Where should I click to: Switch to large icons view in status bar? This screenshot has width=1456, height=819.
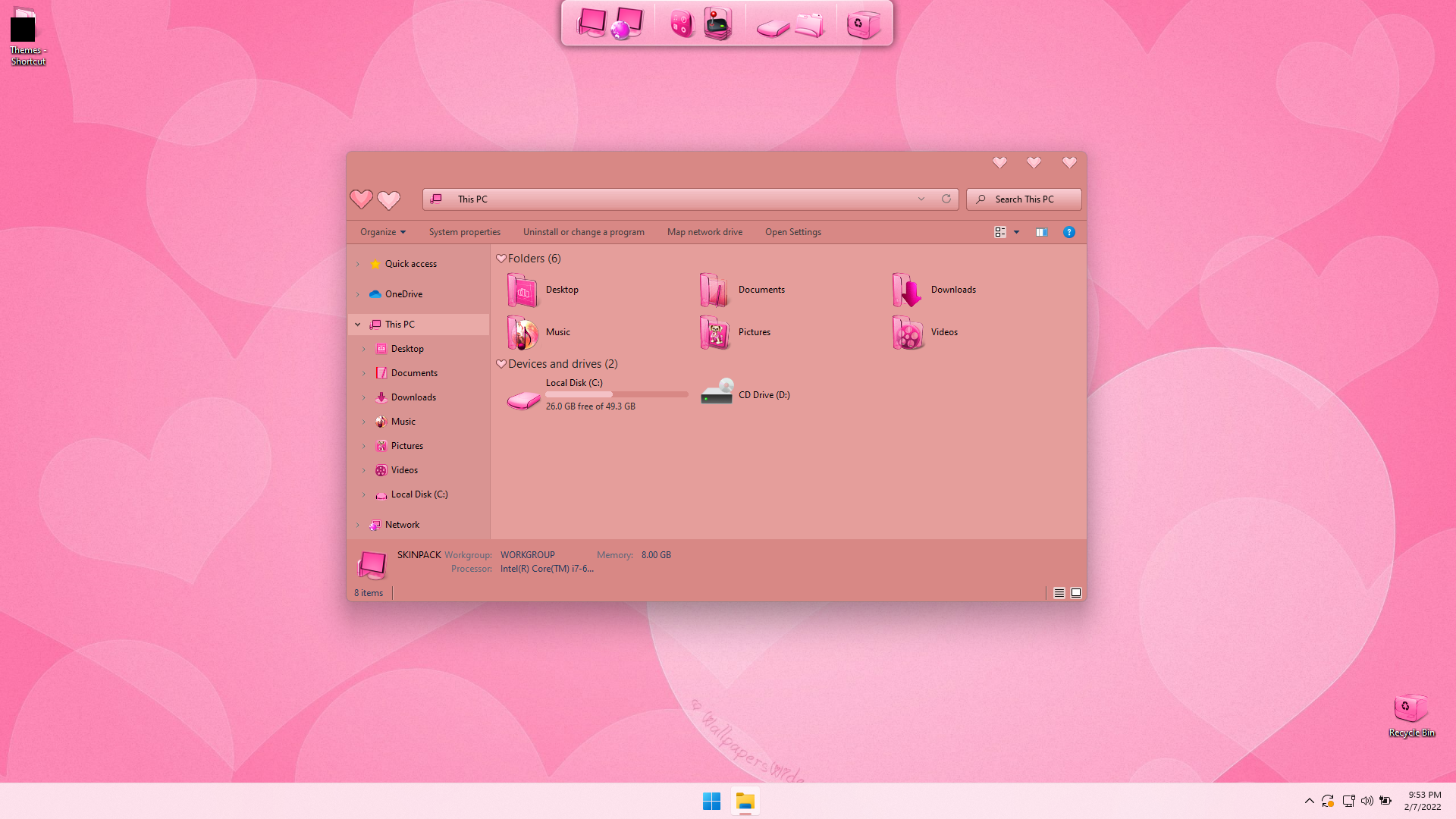[1076, 593]
